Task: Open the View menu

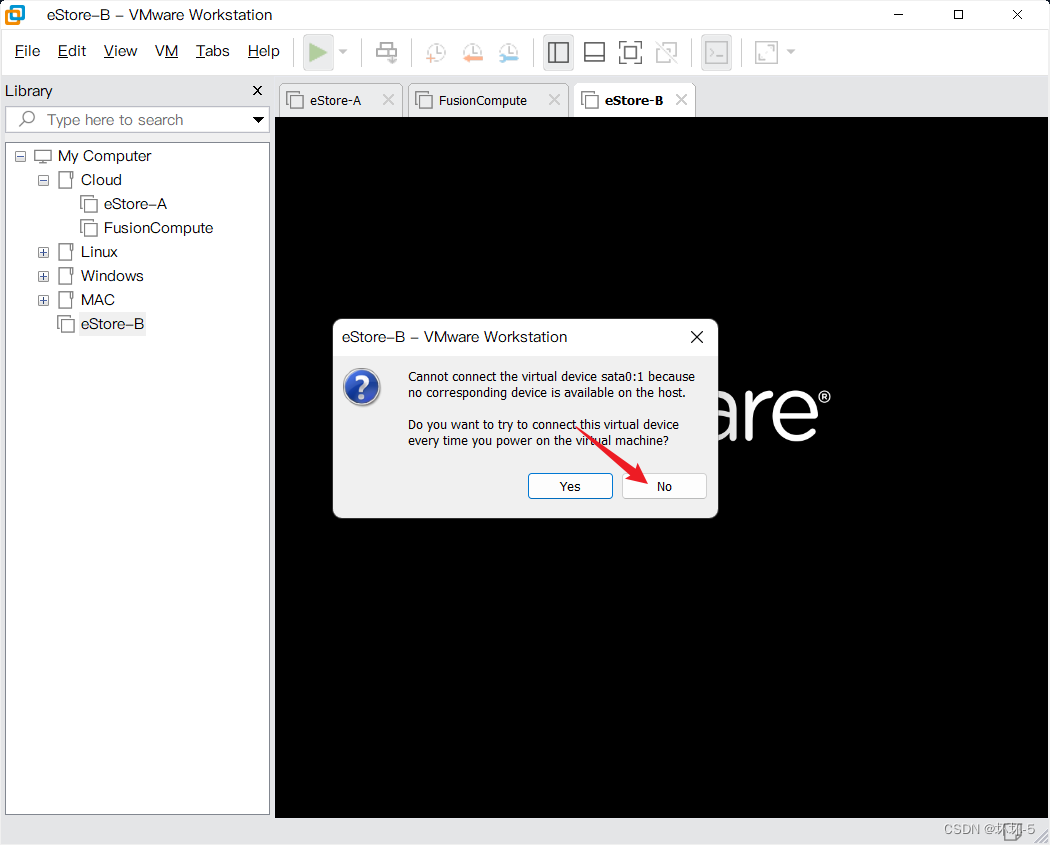Action: pos(121,51)
